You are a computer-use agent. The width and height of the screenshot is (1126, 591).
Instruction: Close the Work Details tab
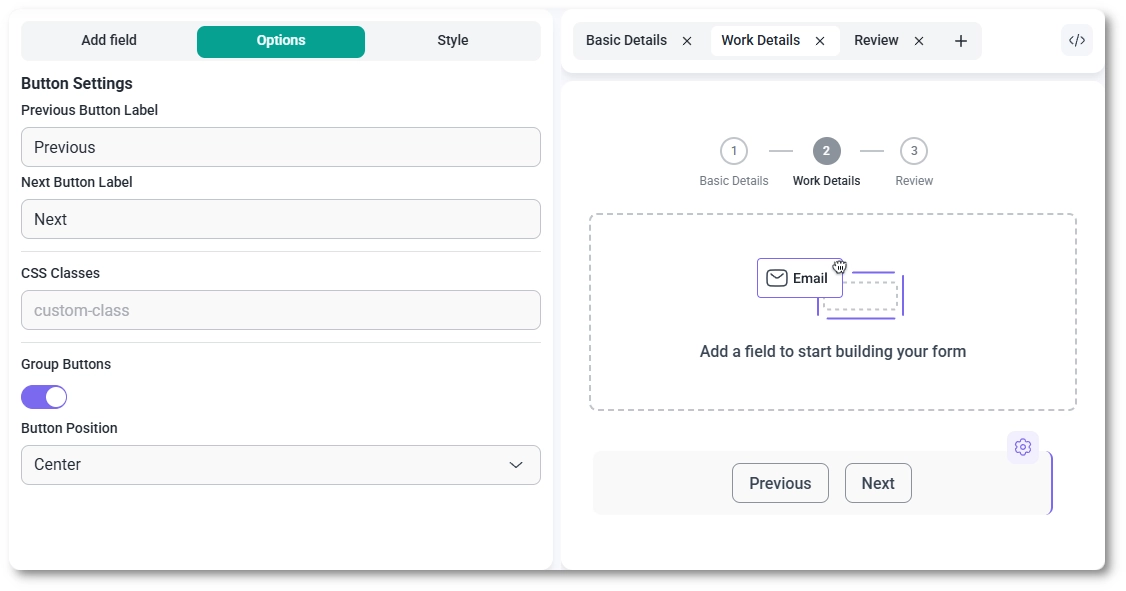(819, 41)
